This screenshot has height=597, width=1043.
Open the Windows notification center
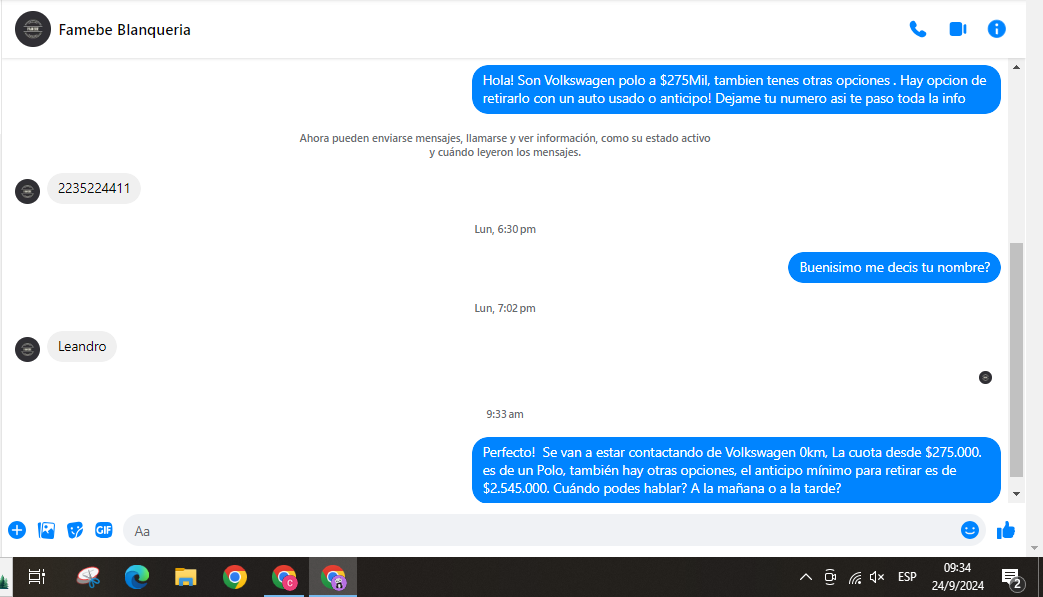(x=1010, y=577)
